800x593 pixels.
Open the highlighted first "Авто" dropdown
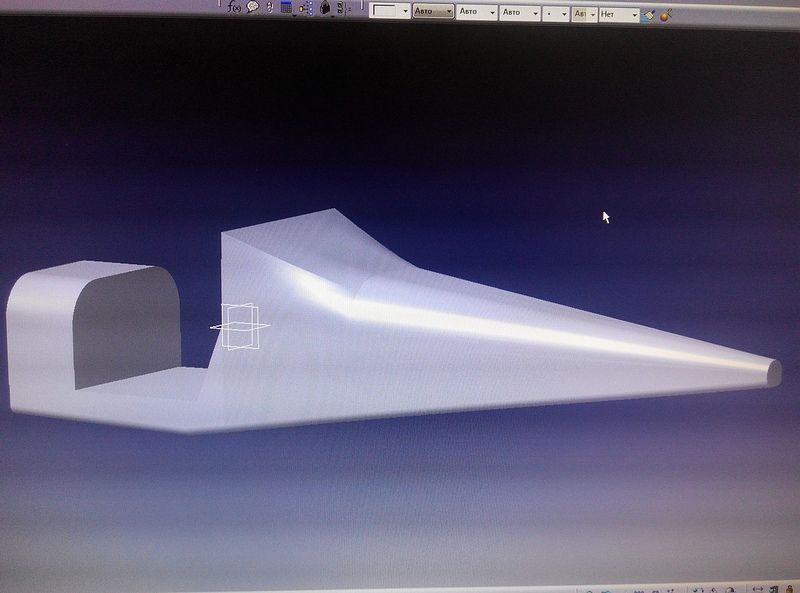tap(433, 12)
